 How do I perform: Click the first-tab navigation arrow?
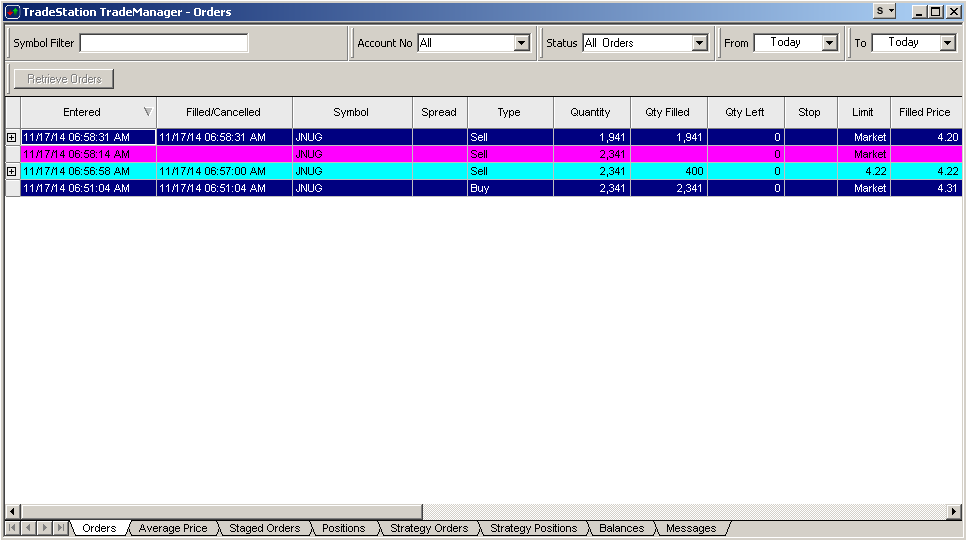point(12,528)
